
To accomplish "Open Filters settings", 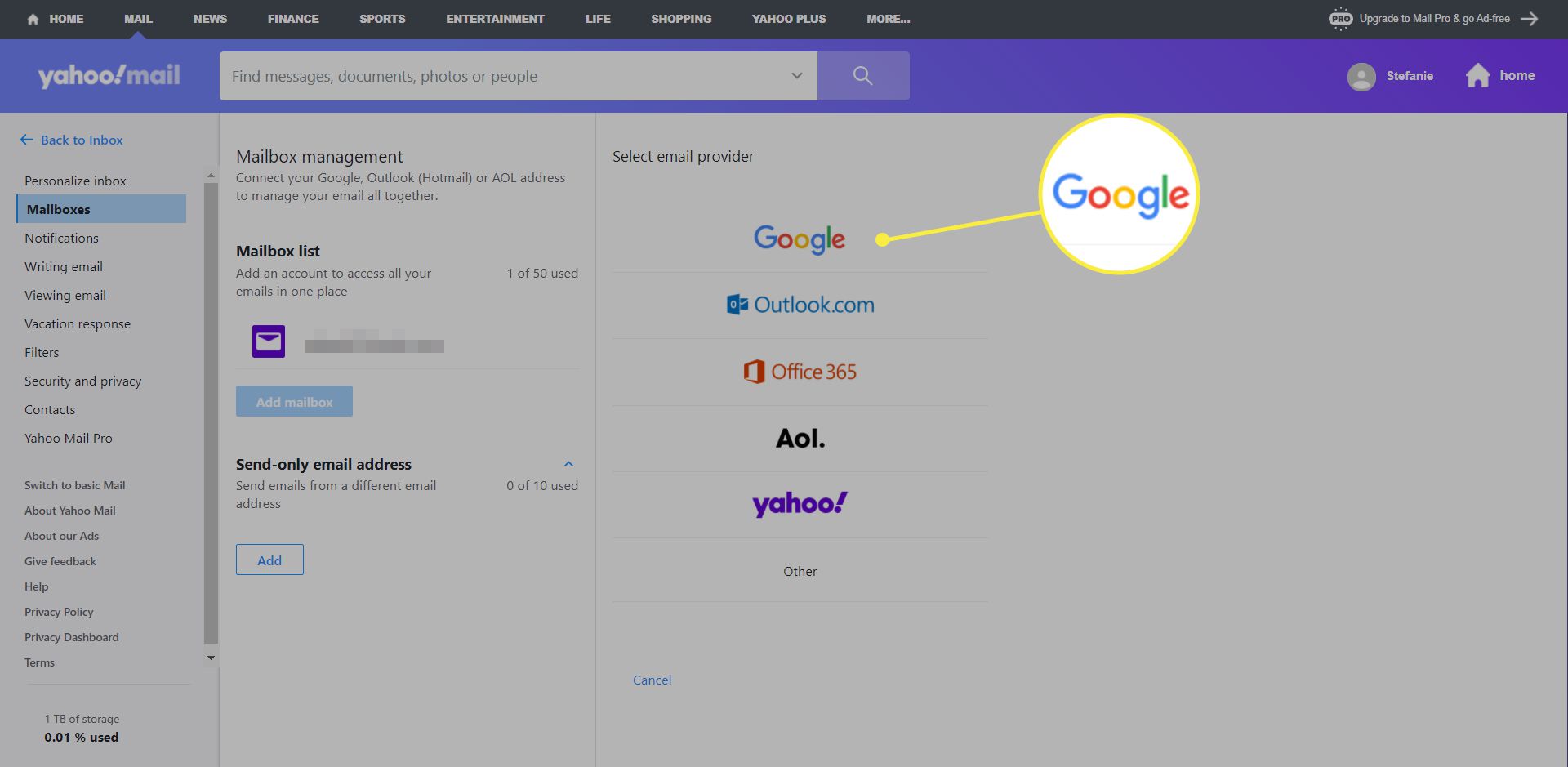I will point(42,352).
